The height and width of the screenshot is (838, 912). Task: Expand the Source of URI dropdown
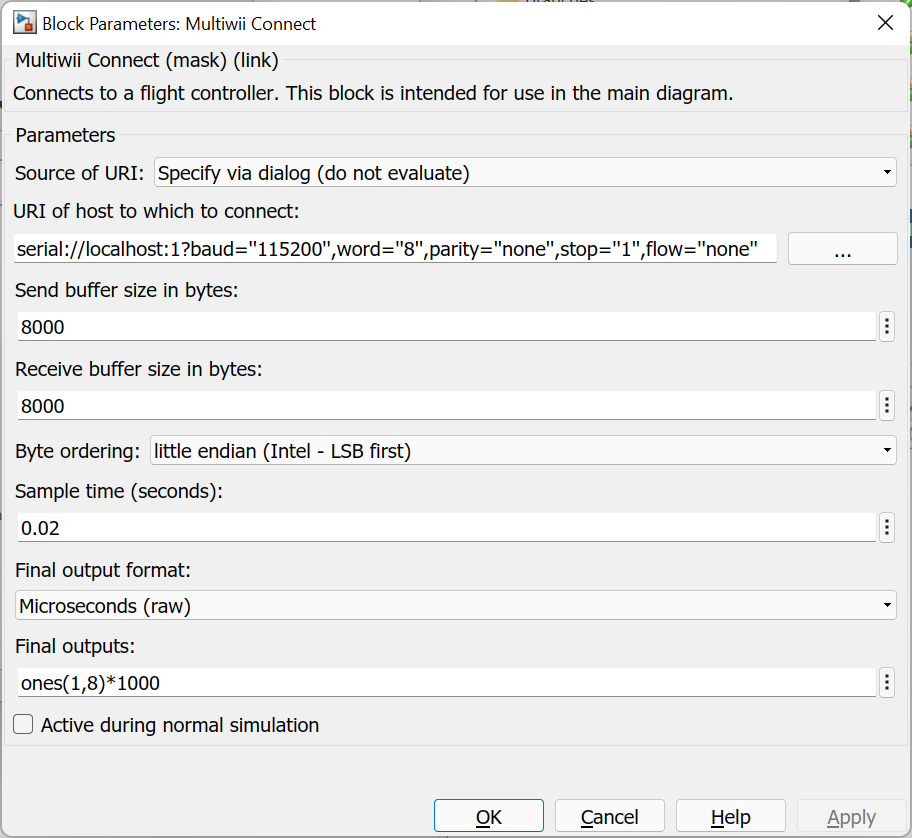[x=525, y=173]
